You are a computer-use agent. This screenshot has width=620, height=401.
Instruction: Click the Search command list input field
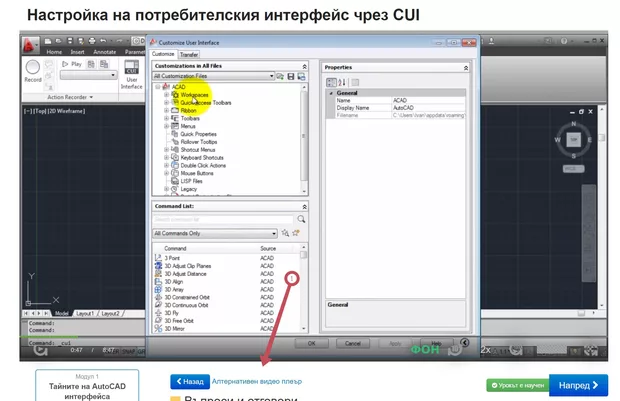tap(223, 219)
